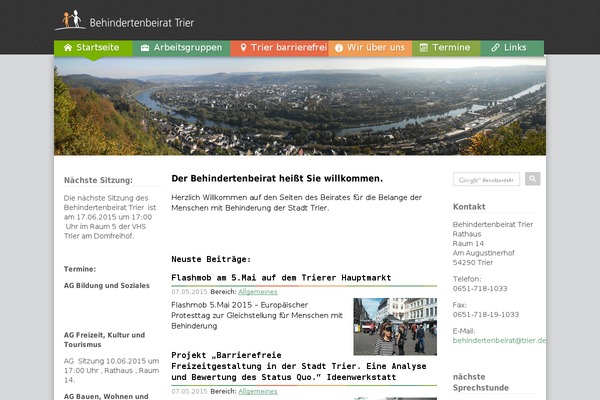Open the Links menu item
This screenshot has width=600, height=400.
(512, 48)
